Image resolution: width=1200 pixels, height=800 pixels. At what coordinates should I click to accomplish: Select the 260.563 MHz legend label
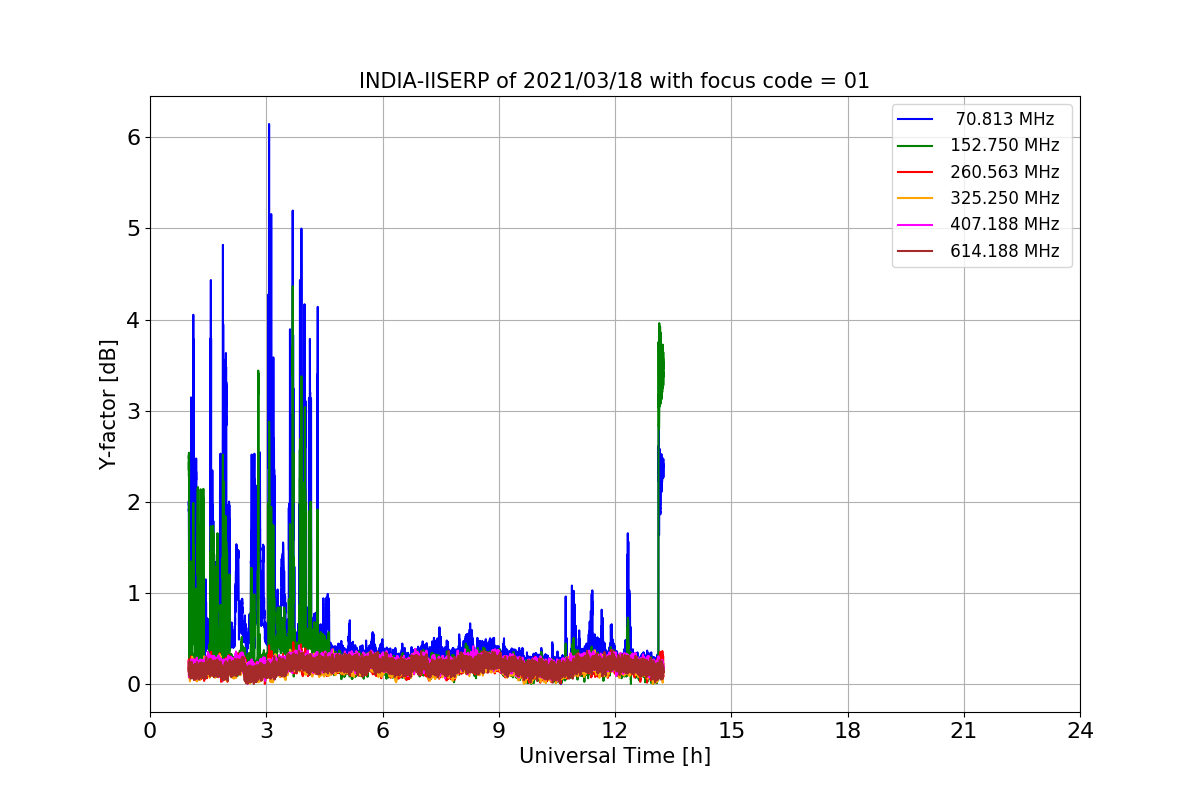[x=1005, y=172]
